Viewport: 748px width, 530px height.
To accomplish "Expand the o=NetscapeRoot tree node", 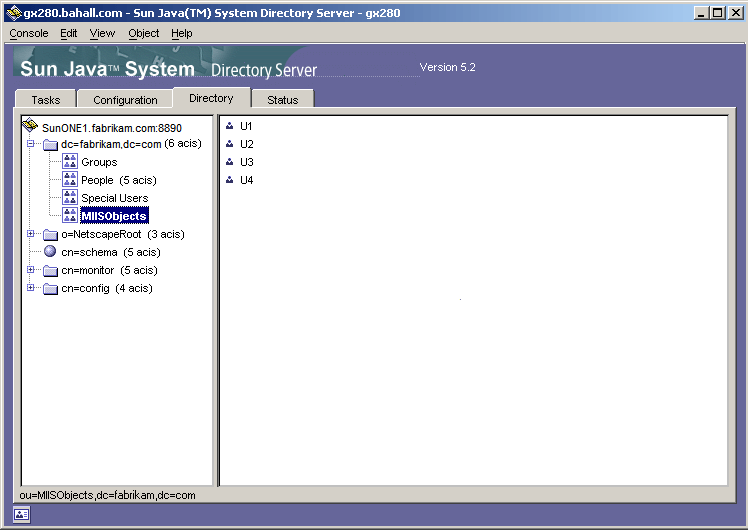I will 31,234.
